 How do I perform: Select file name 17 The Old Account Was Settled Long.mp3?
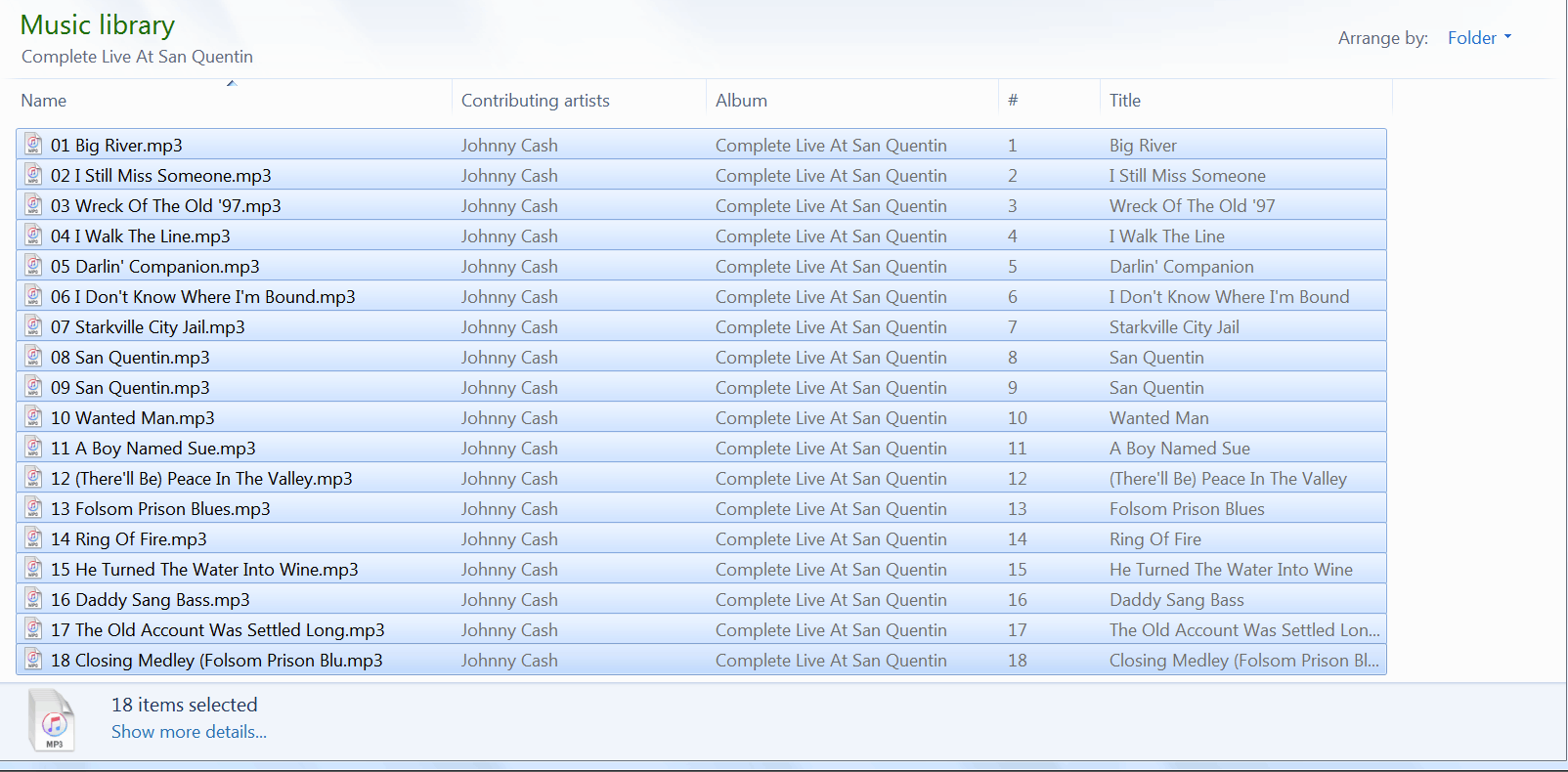point(218,630)
